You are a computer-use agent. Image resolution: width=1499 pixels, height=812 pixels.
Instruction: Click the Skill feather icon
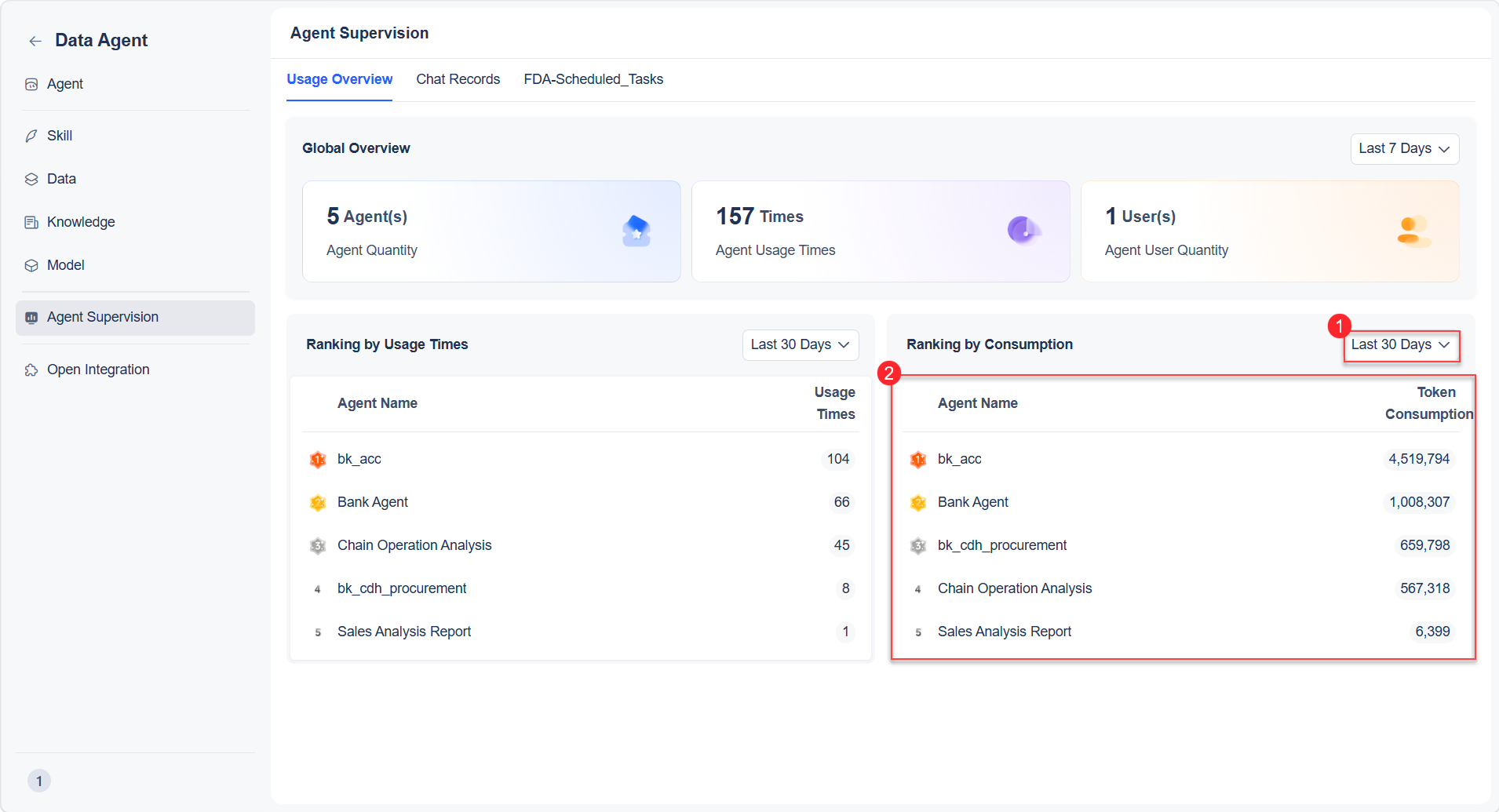[31, 136]
